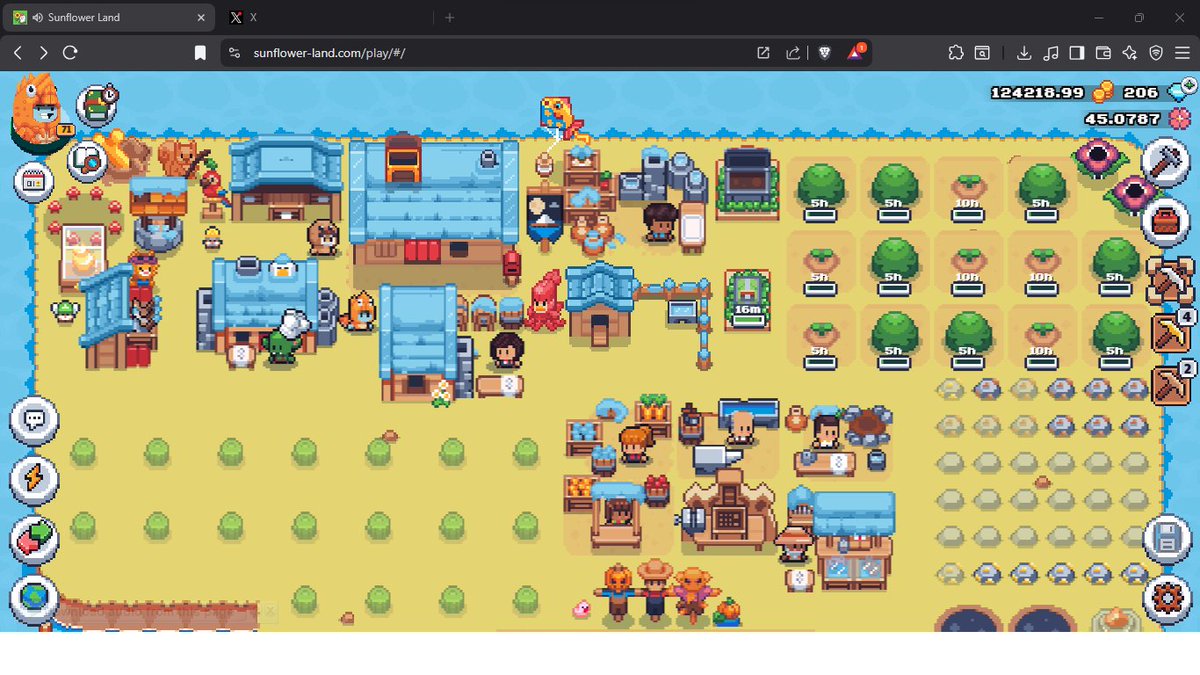Screen dimensions: 1200x675
Task: Select the pickaxe slot with count 2
Action: click(1170, 384)
